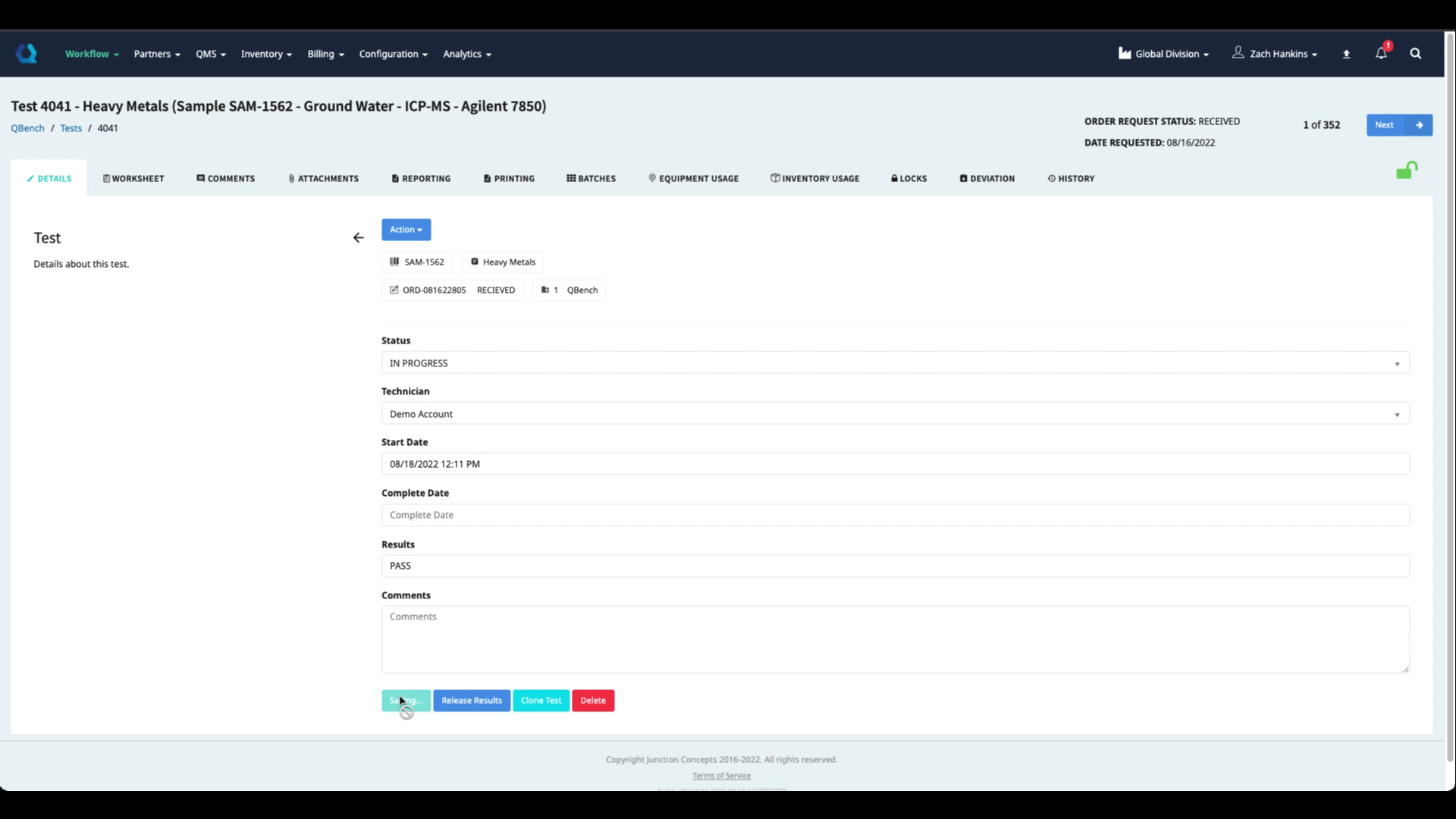This screenshot has width=1456, height=819.
Task: Open the Action dropdown button
Action: (x=406, y=230)
